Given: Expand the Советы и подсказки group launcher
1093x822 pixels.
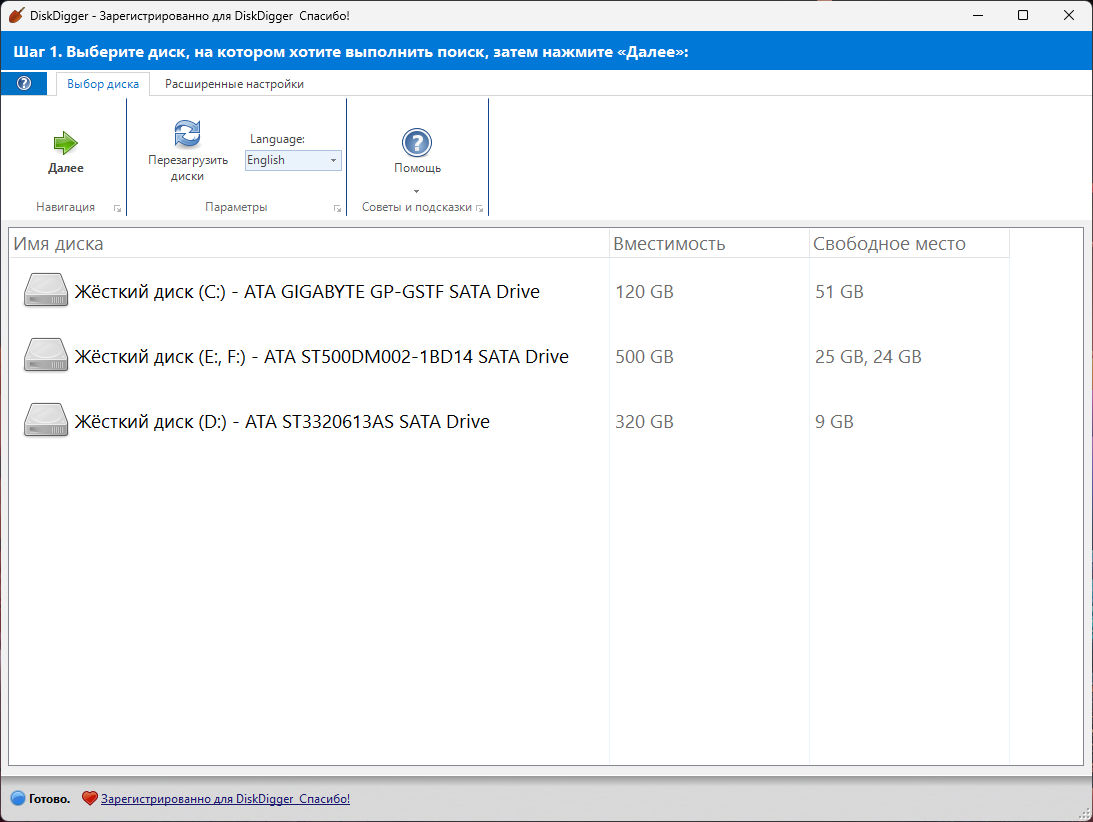Looking at the screenshot, I should point(480,208).
